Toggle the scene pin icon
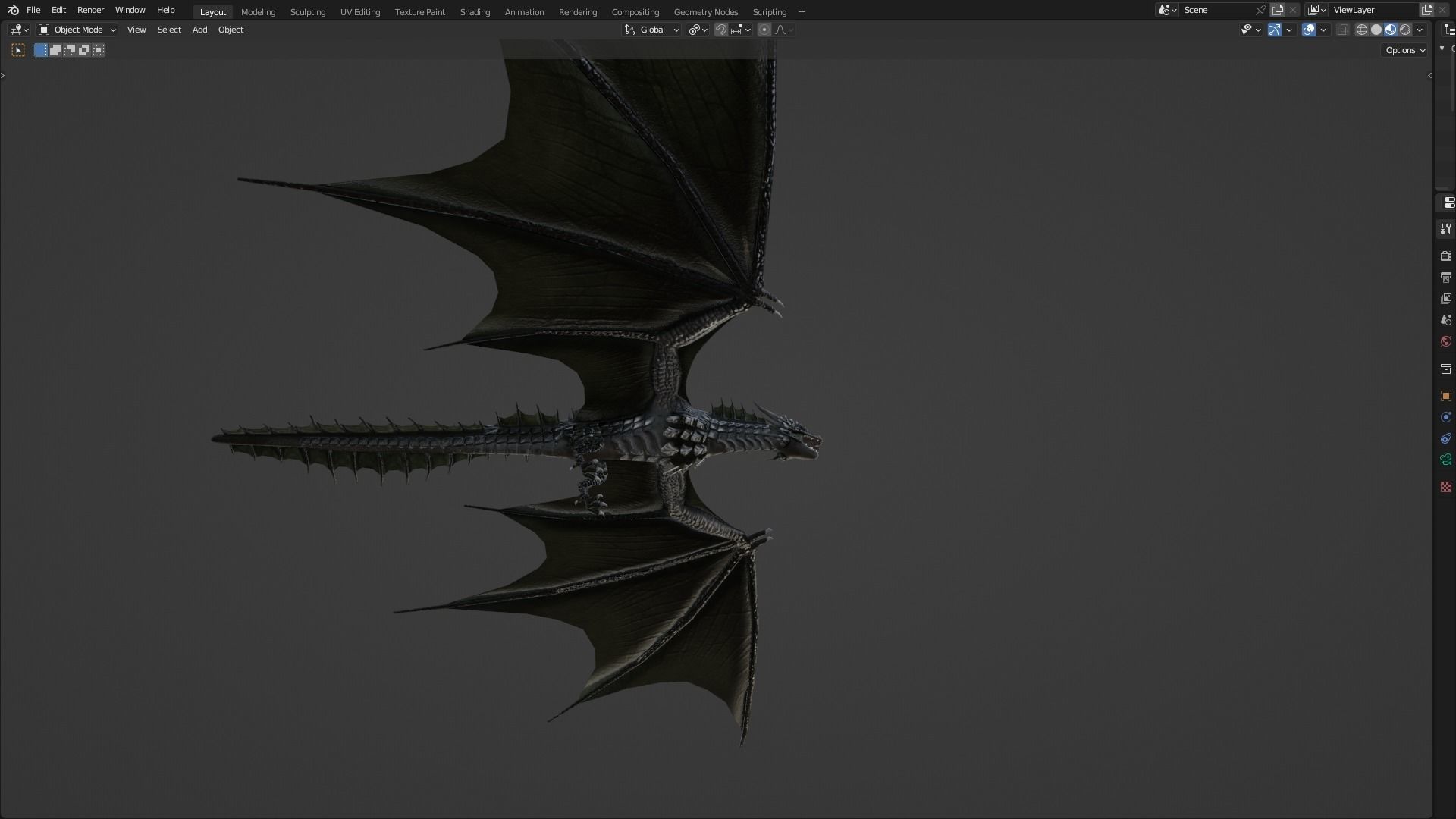The image size is (1456, 819). (x=1261, y=10)
